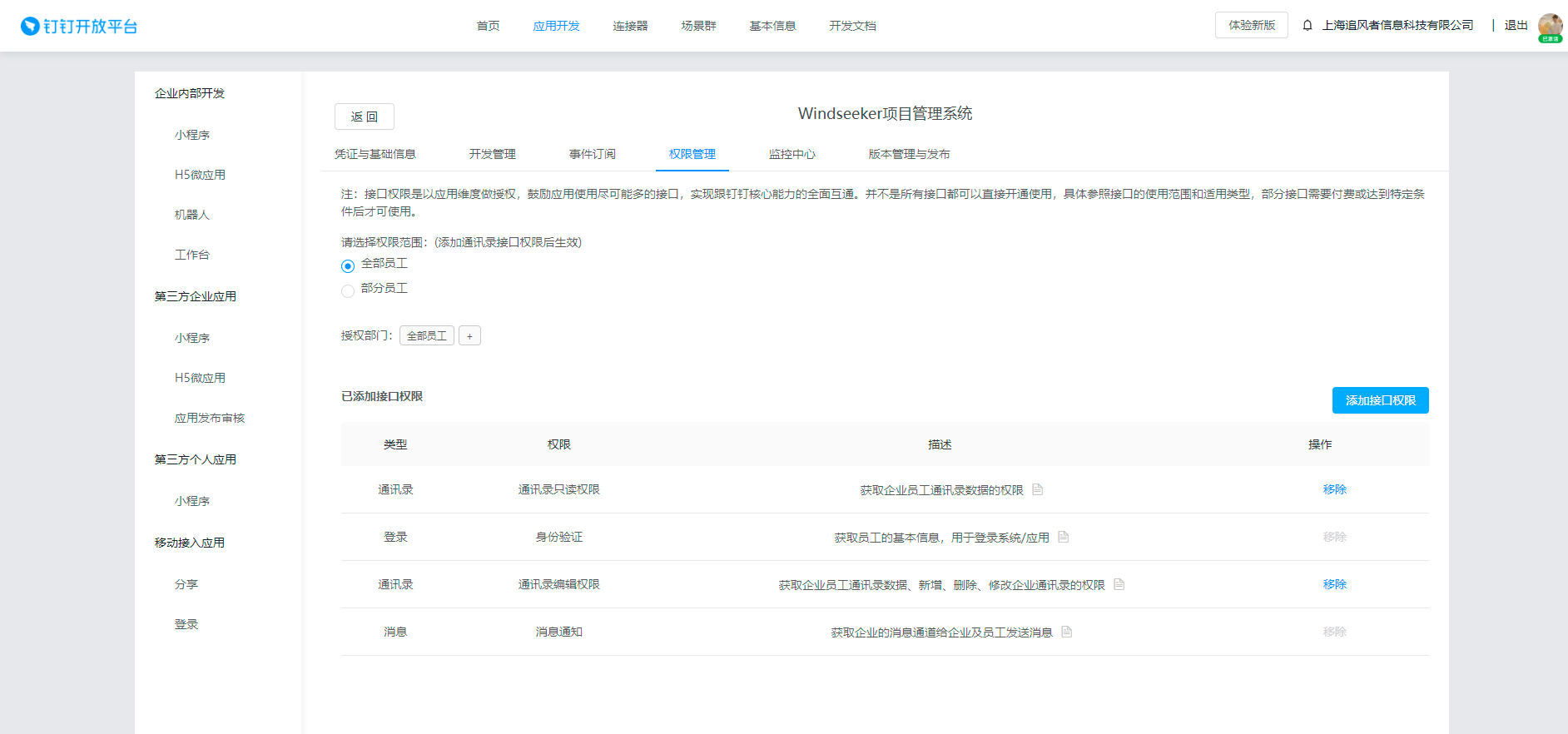The width and height of the screenshot is (1568, 734).
Task: Click disabled 移除 for 消息通知 row
Action: pos(1334,632)
